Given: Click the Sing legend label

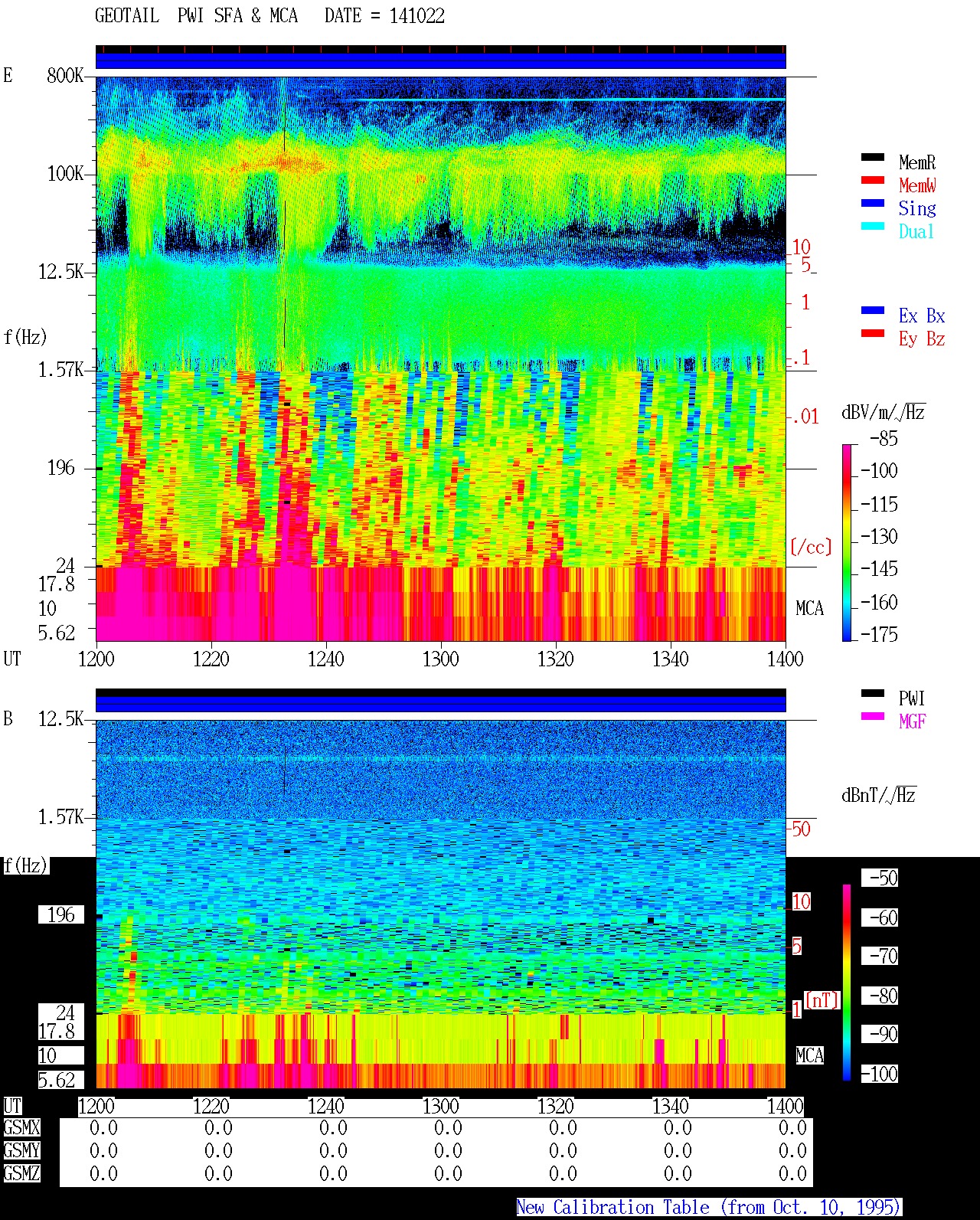Looking at the screenshot, I should (917, 208).
